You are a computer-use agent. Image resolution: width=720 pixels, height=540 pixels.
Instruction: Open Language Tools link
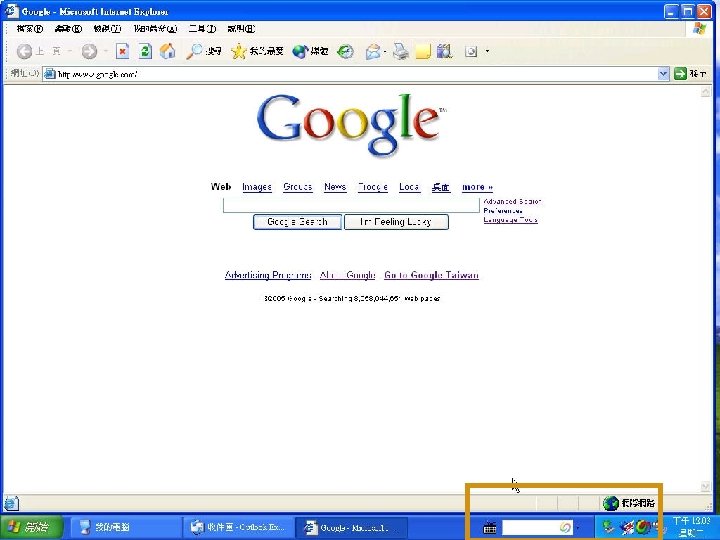510,219
